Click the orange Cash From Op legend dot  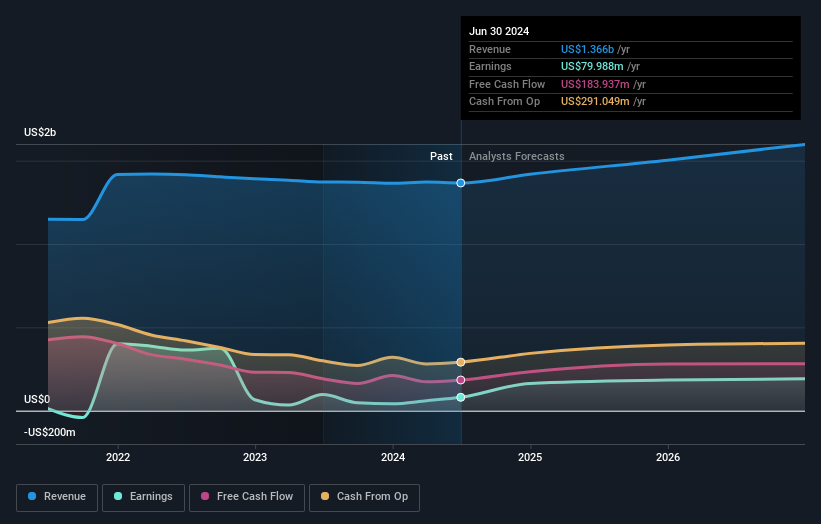pyautogui.click(x=325, y=496)
